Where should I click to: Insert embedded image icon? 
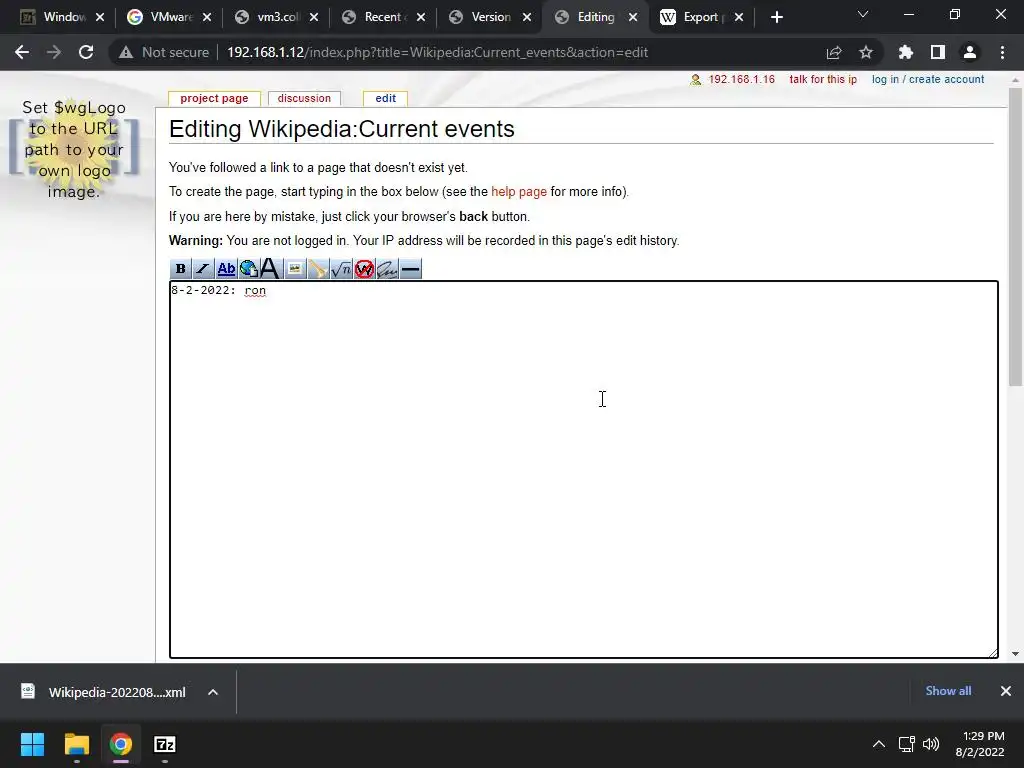(295, 269)
